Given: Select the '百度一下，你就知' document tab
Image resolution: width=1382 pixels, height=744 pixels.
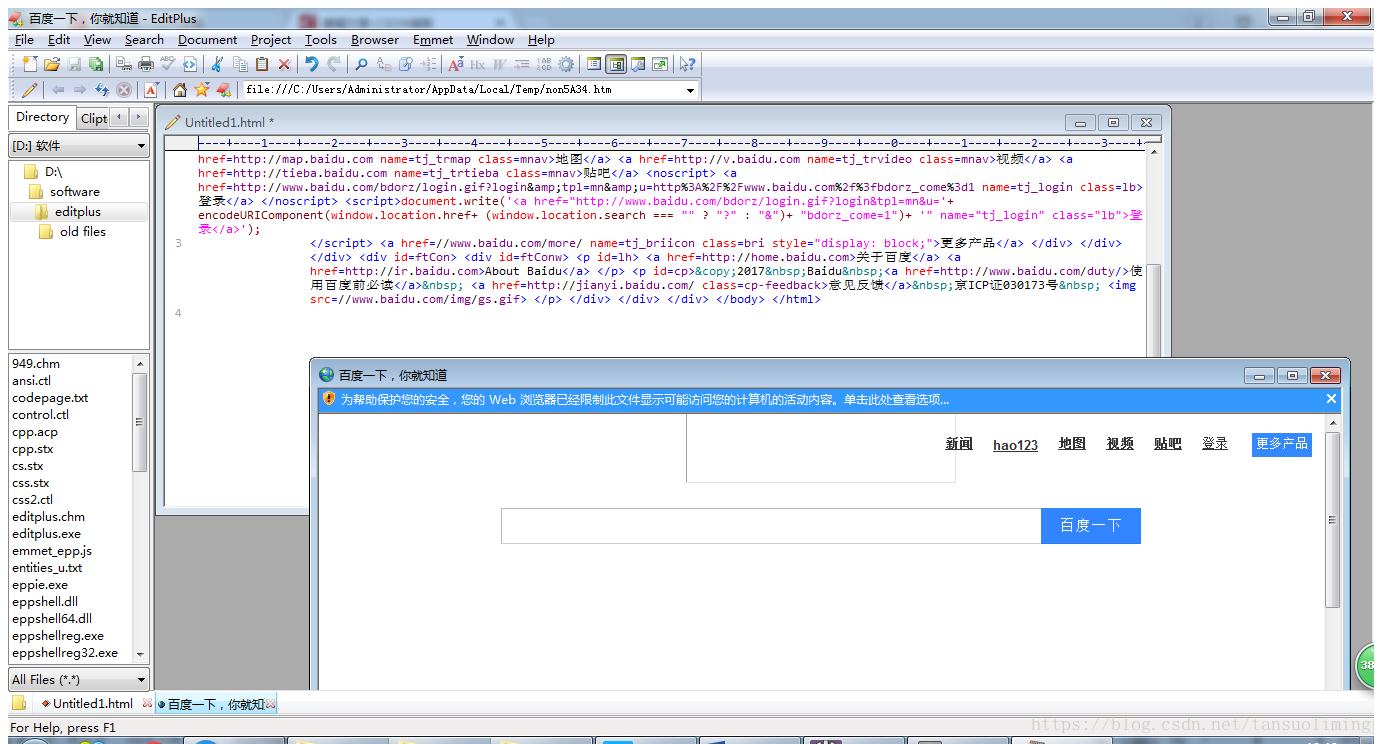Looking at the screenshot, I should point(215,704).
